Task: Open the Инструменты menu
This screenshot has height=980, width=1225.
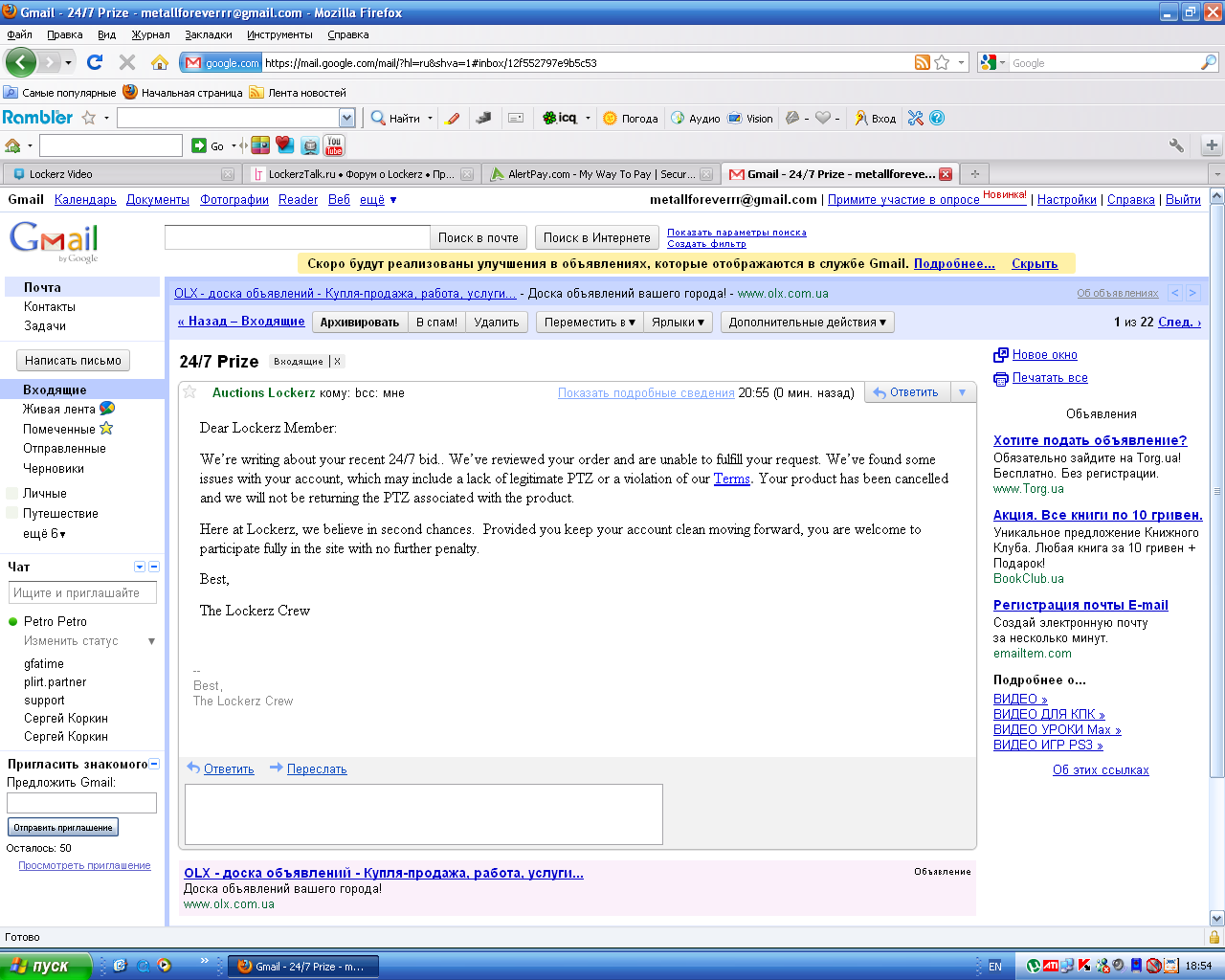Action: coord(279,34)
